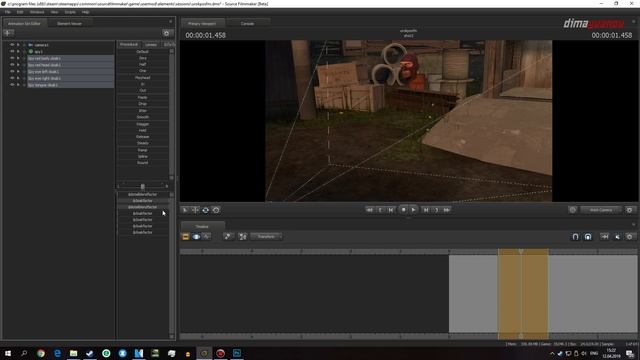
Task: Toggle visibility eye for Spy tongue cloak1
Action: point(12,85)
